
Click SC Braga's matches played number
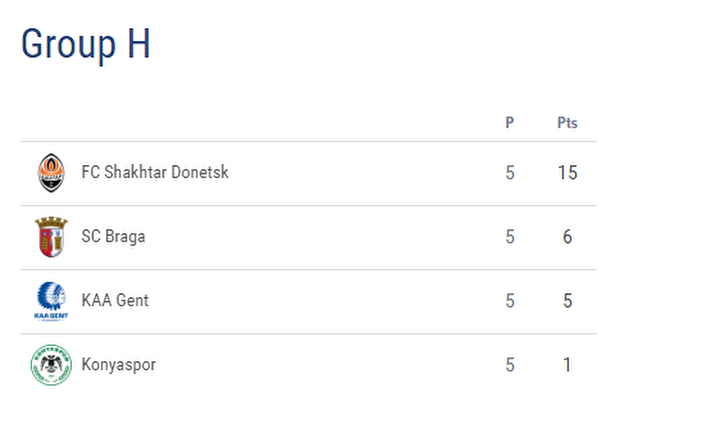[x=510, y=237]
